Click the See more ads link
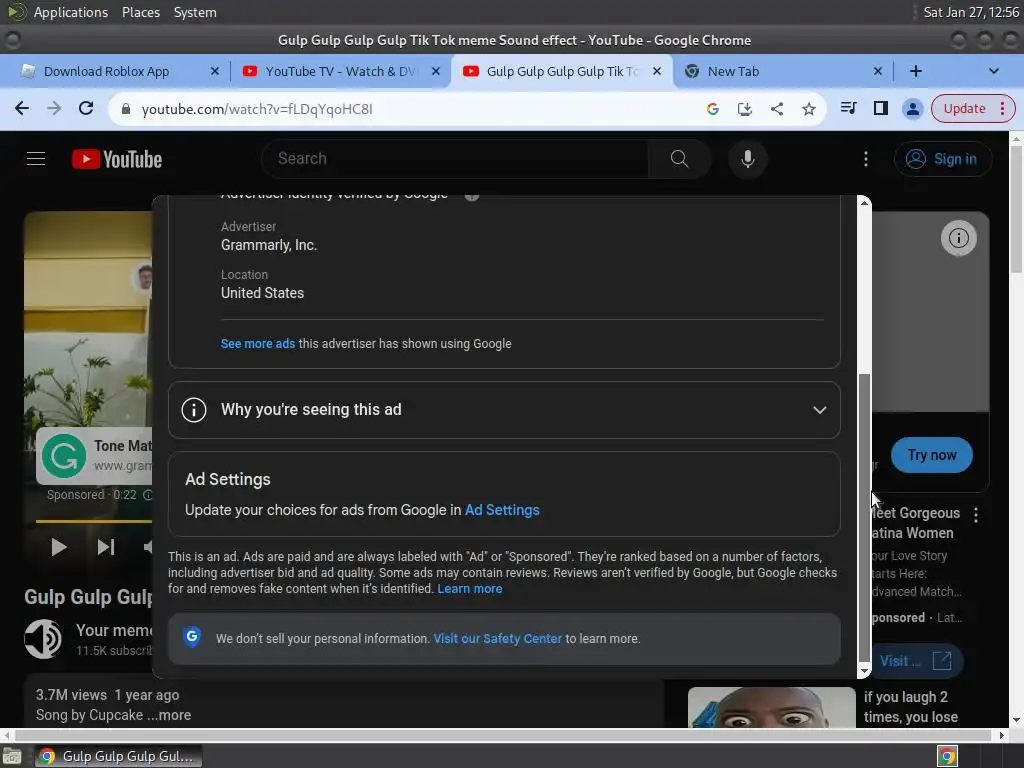The width and height of the screenshot is (1024, 768). (x=257, y=344)
